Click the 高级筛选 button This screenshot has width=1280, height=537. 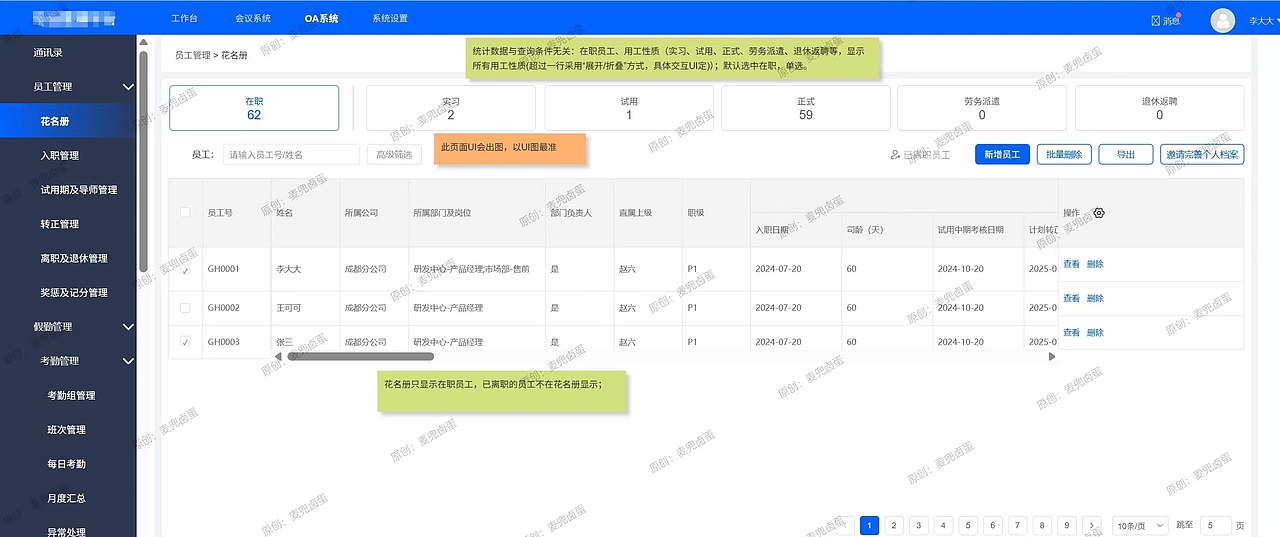[394, 155]
